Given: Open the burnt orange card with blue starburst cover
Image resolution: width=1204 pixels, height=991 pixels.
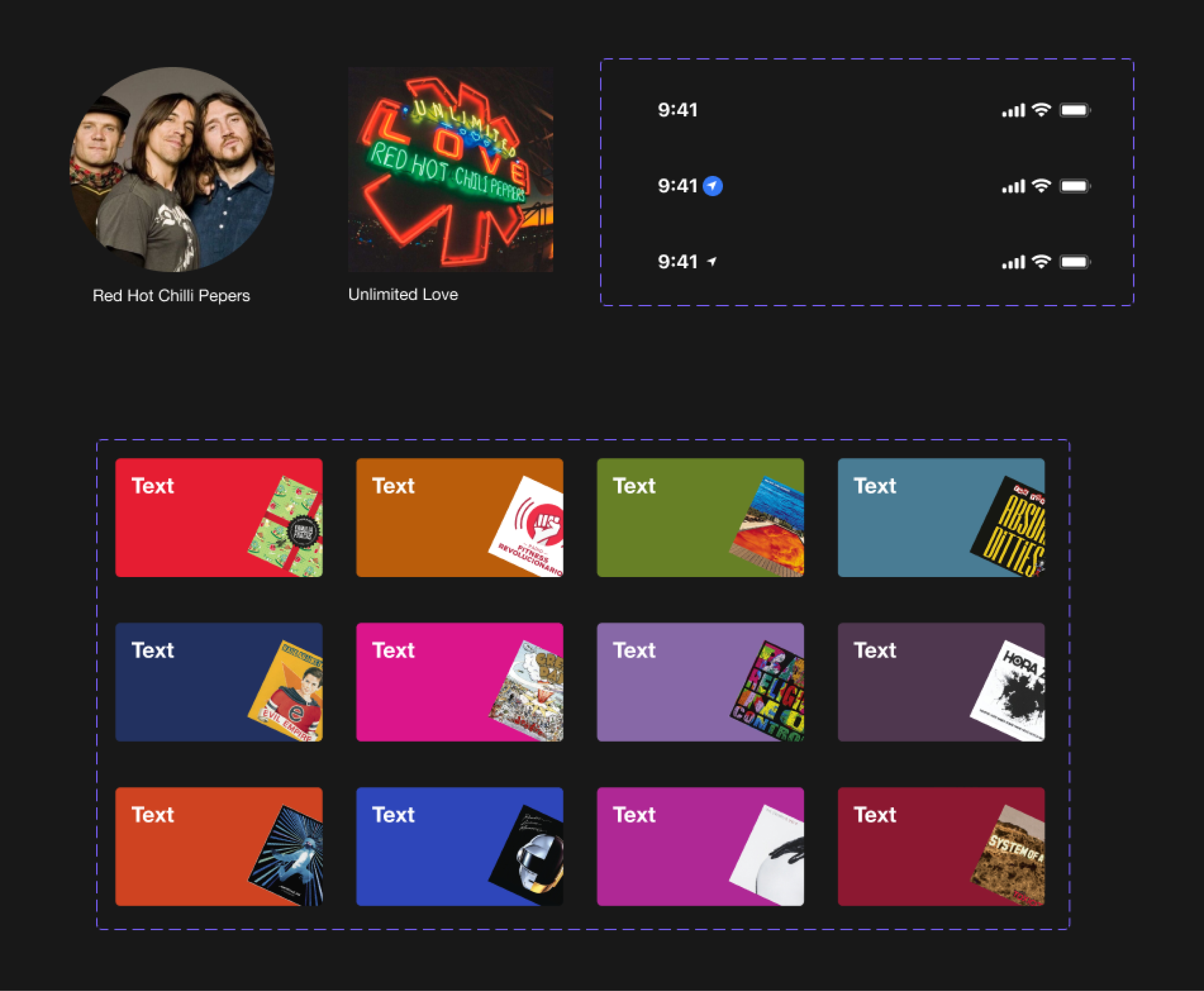Looking at the screenshot, I should (219, 846).
